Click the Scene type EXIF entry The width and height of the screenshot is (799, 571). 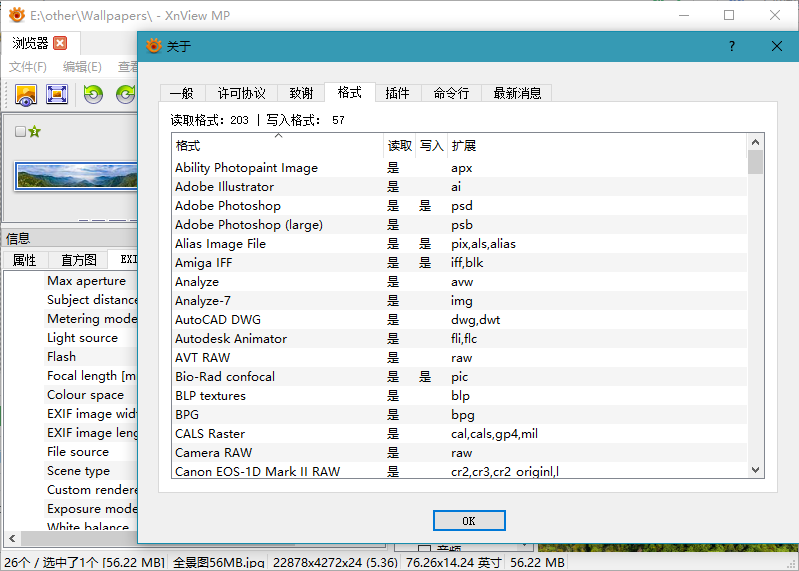pyautogui.click(x=78, y=471)
